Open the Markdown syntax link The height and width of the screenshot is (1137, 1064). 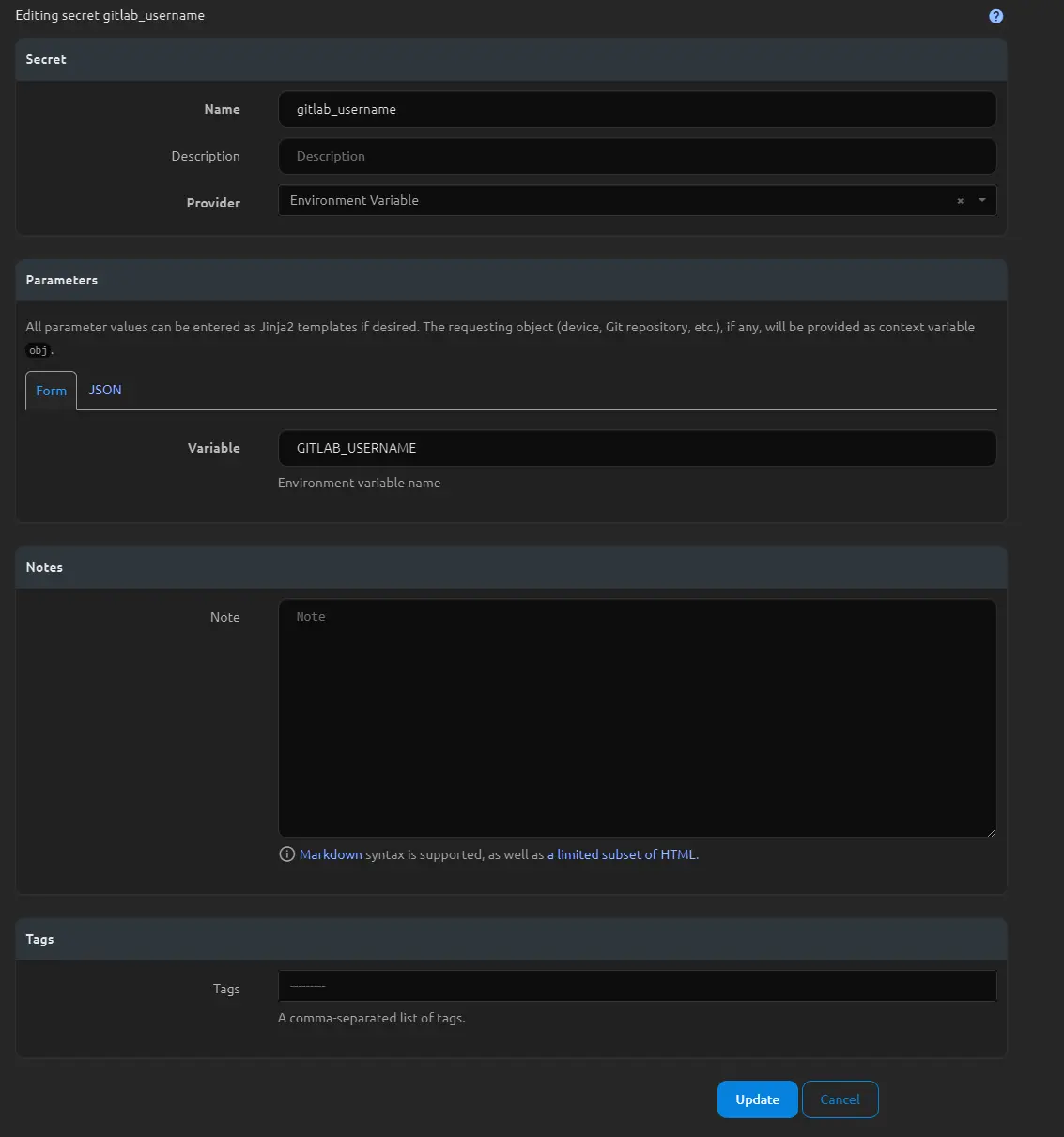click(x=331, y=854)
